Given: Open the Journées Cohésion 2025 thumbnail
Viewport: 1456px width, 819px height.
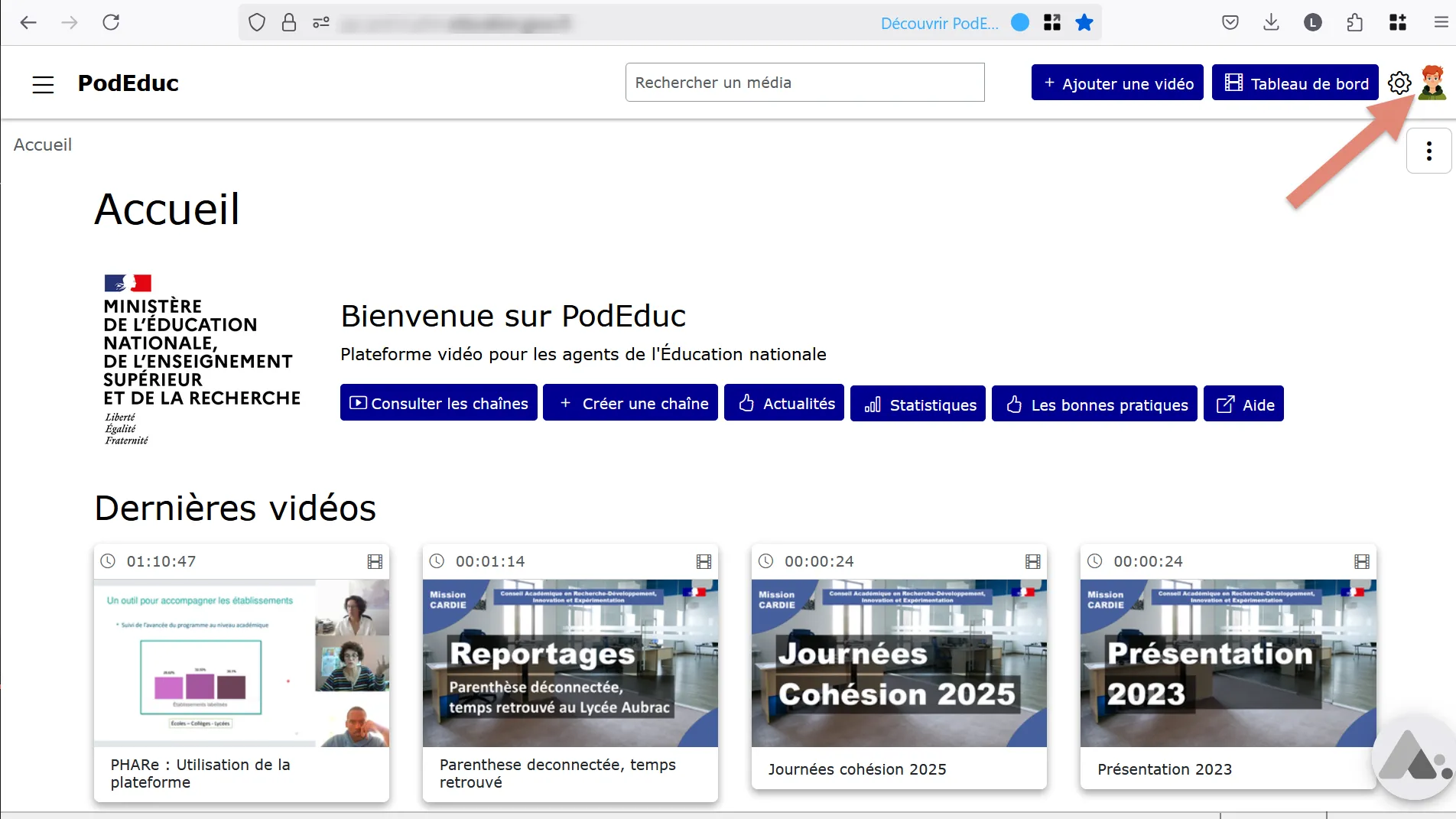Looking at the screenshot, I should pos(899,663).
